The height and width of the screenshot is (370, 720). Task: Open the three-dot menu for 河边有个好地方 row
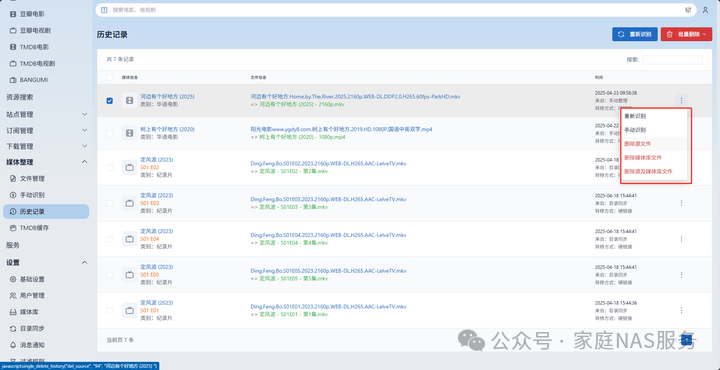click(x=681, y=100)
